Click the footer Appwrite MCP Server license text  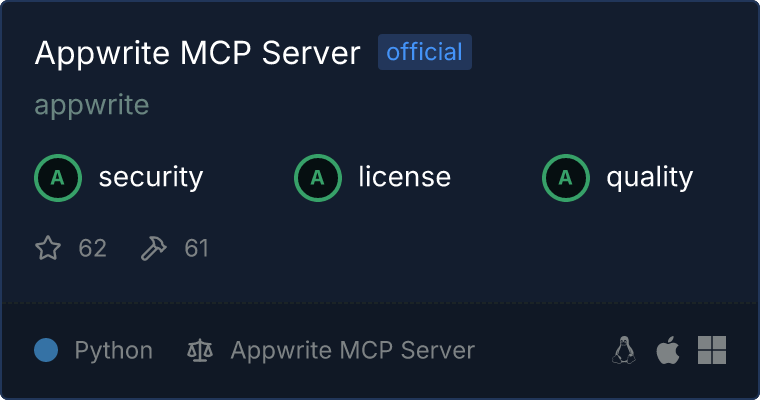(352, 350)
